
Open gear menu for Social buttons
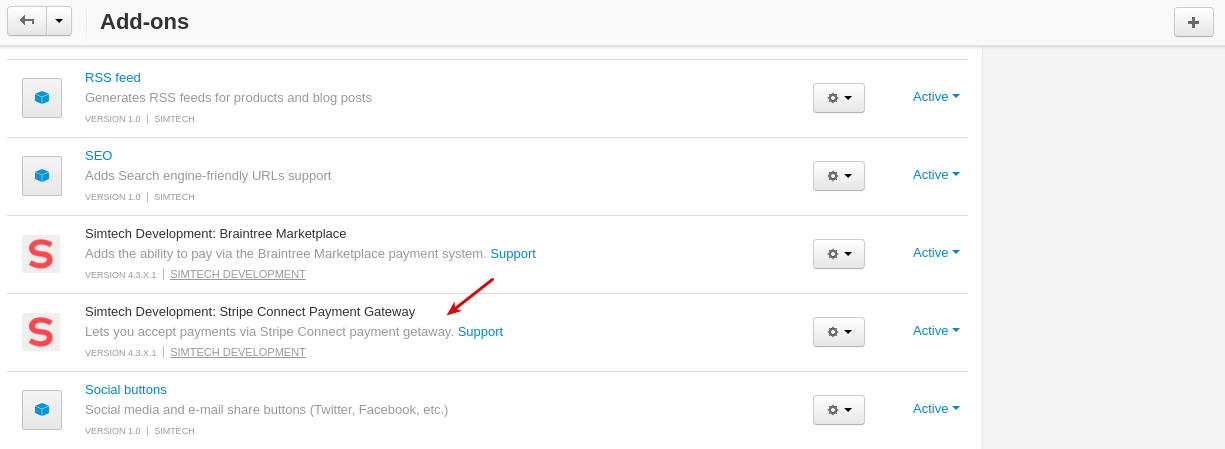839,410
